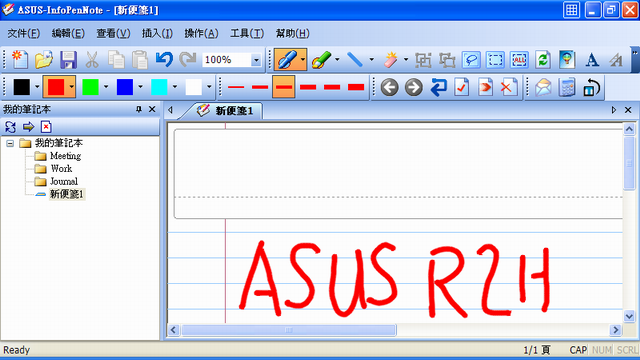Go to next page with right arrow
The height and width of the screenshot is (360, 640).
pyautogui.click(x=413, y=87)
